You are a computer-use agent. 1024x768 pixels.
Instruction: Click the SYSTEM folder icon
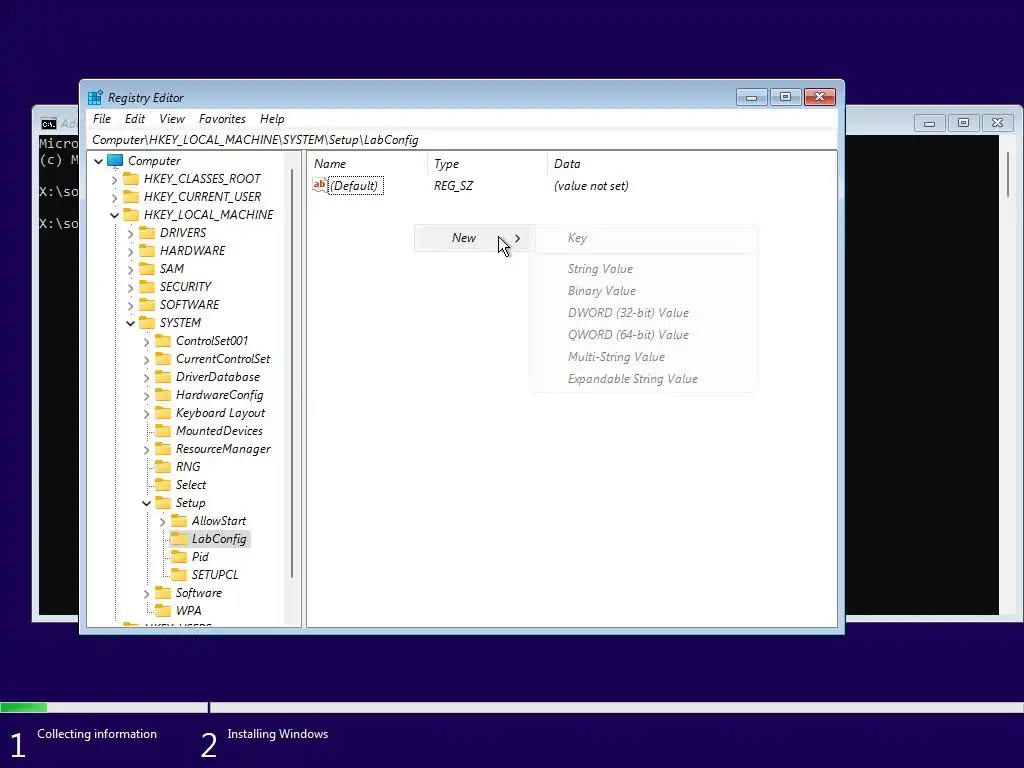click(x=148, y=323)
